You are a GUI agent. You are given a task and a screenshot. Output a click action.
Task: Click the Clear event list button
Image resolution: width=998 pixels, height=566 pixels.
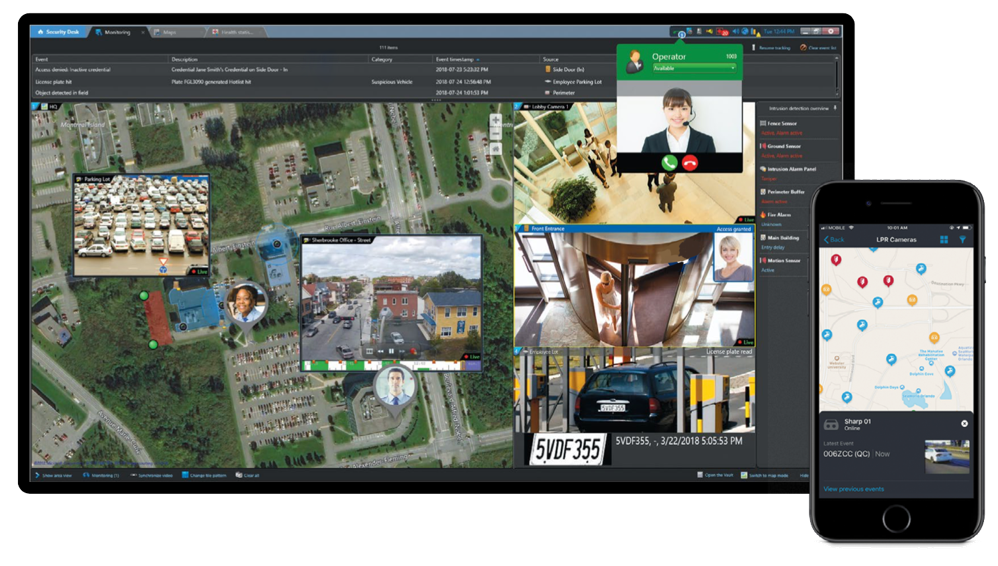pyautogui.click(x=819, y=48)
